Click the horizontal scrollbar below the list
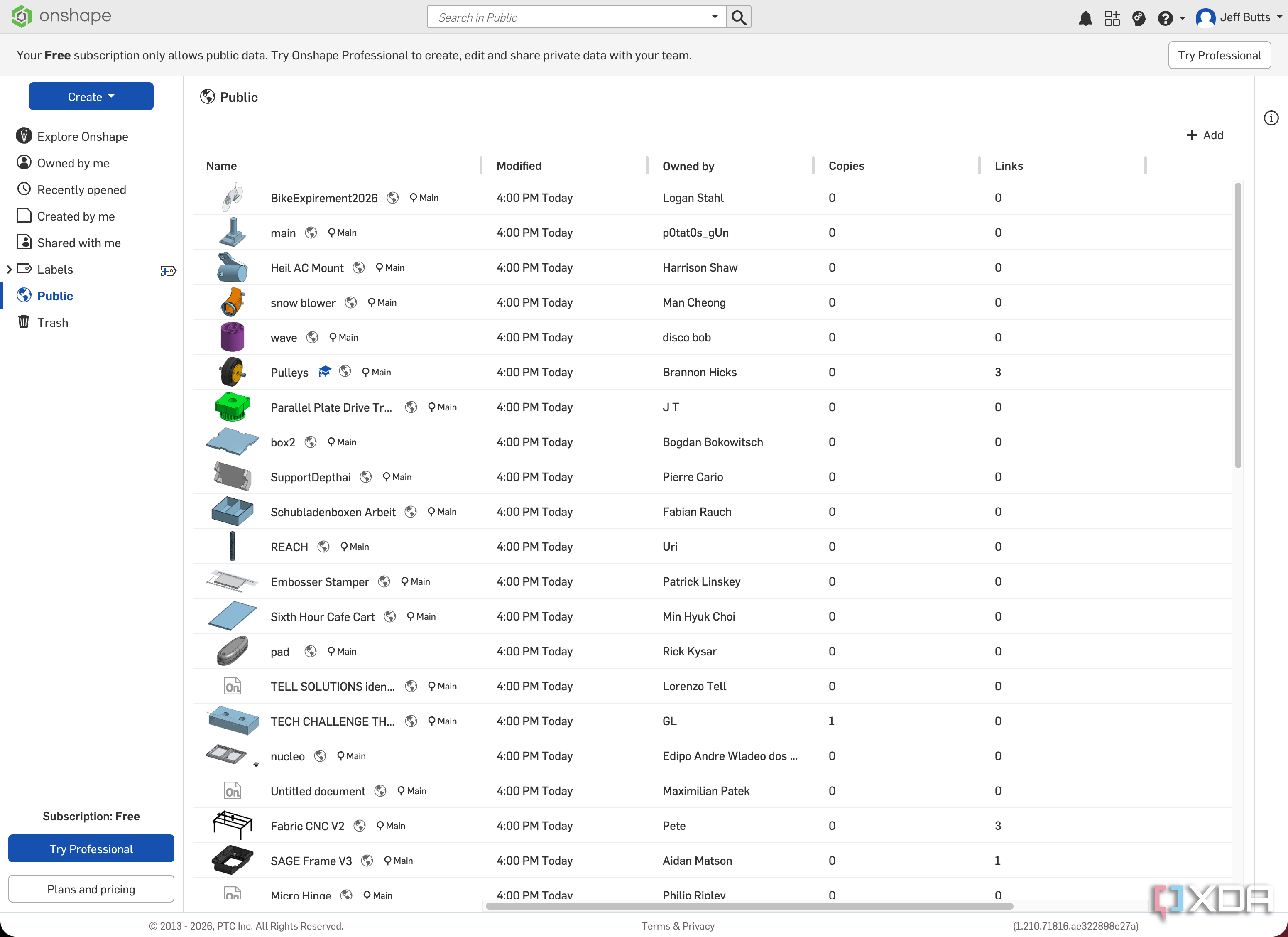This screenshot has height=937, width=1288. point(749,906)
